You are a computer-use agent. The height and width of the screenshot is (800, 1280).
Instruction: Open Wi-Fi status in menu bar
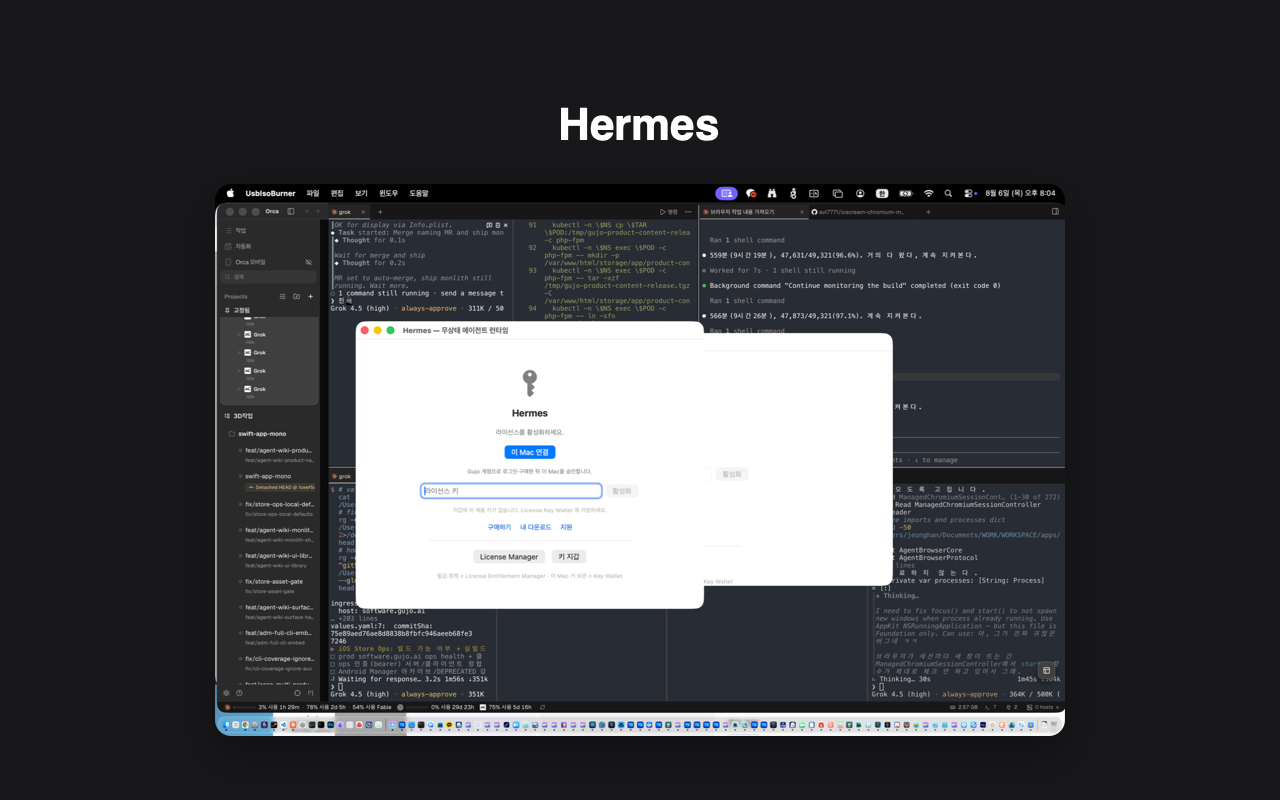pos(928,193)
